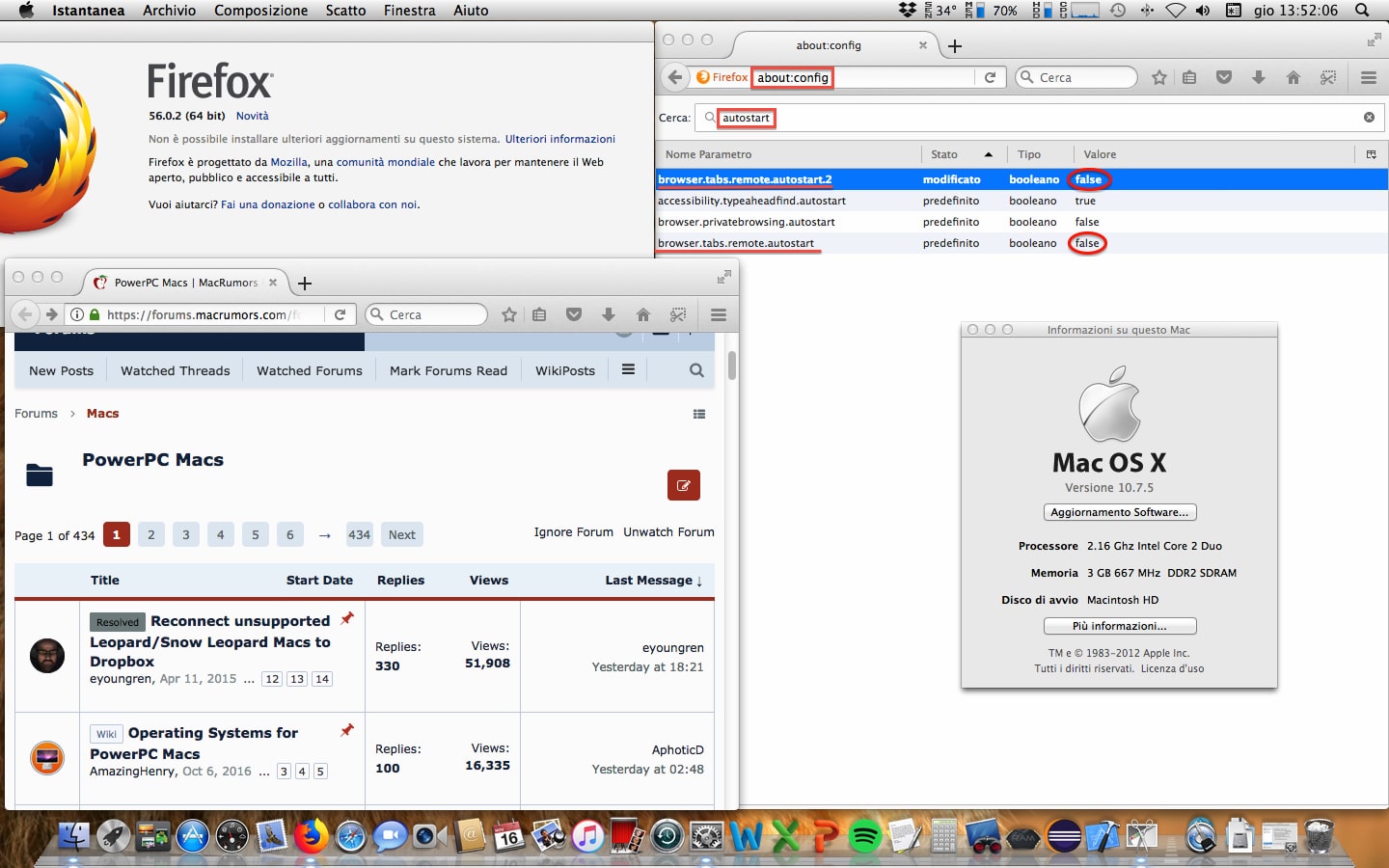Open Firefox hamburger menu in about:config window
The image size is (1389, 868).
[x=1368, y=77]
